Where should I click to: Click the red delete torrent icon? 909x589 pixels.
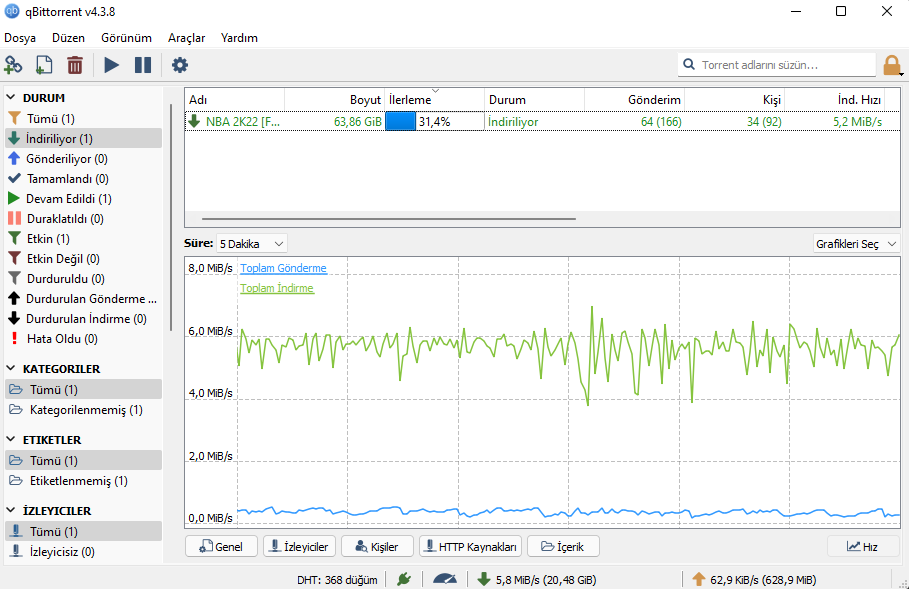coord(75,65)
